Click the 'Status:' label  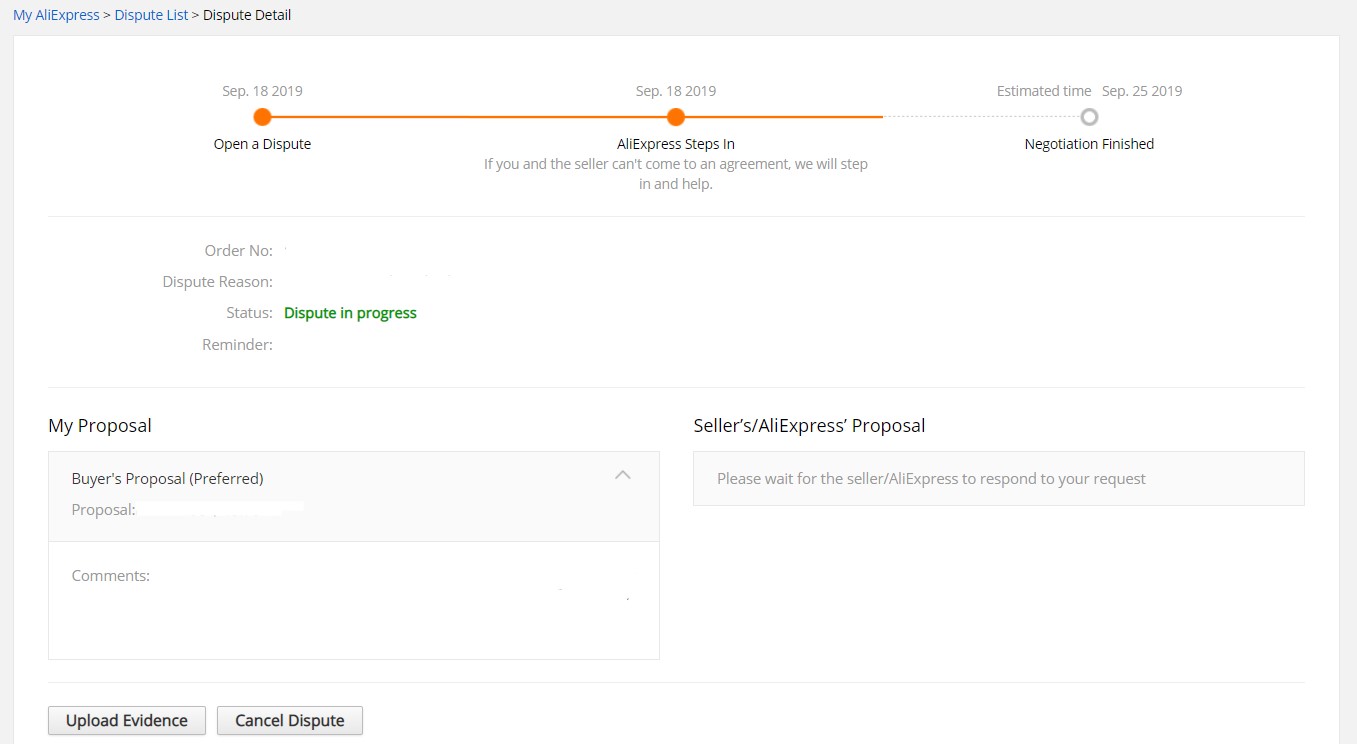249,313
